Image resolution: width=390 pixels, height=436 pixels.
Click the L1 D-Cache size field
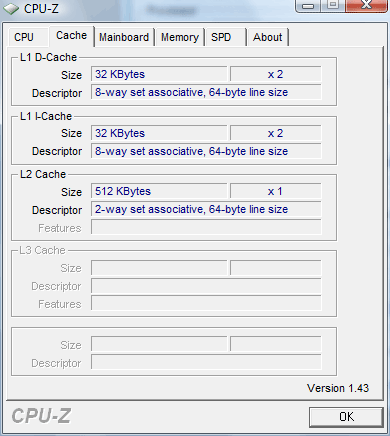(159, 74)
